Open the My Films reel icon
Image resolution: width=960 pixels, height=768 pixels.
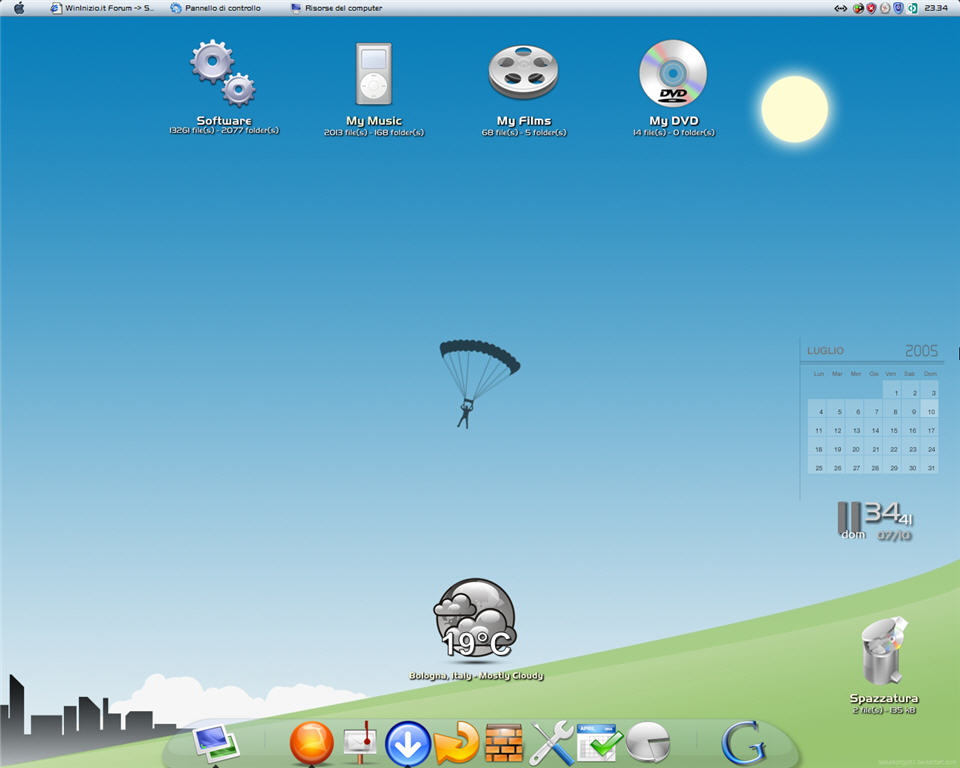[x=523, y=74]
